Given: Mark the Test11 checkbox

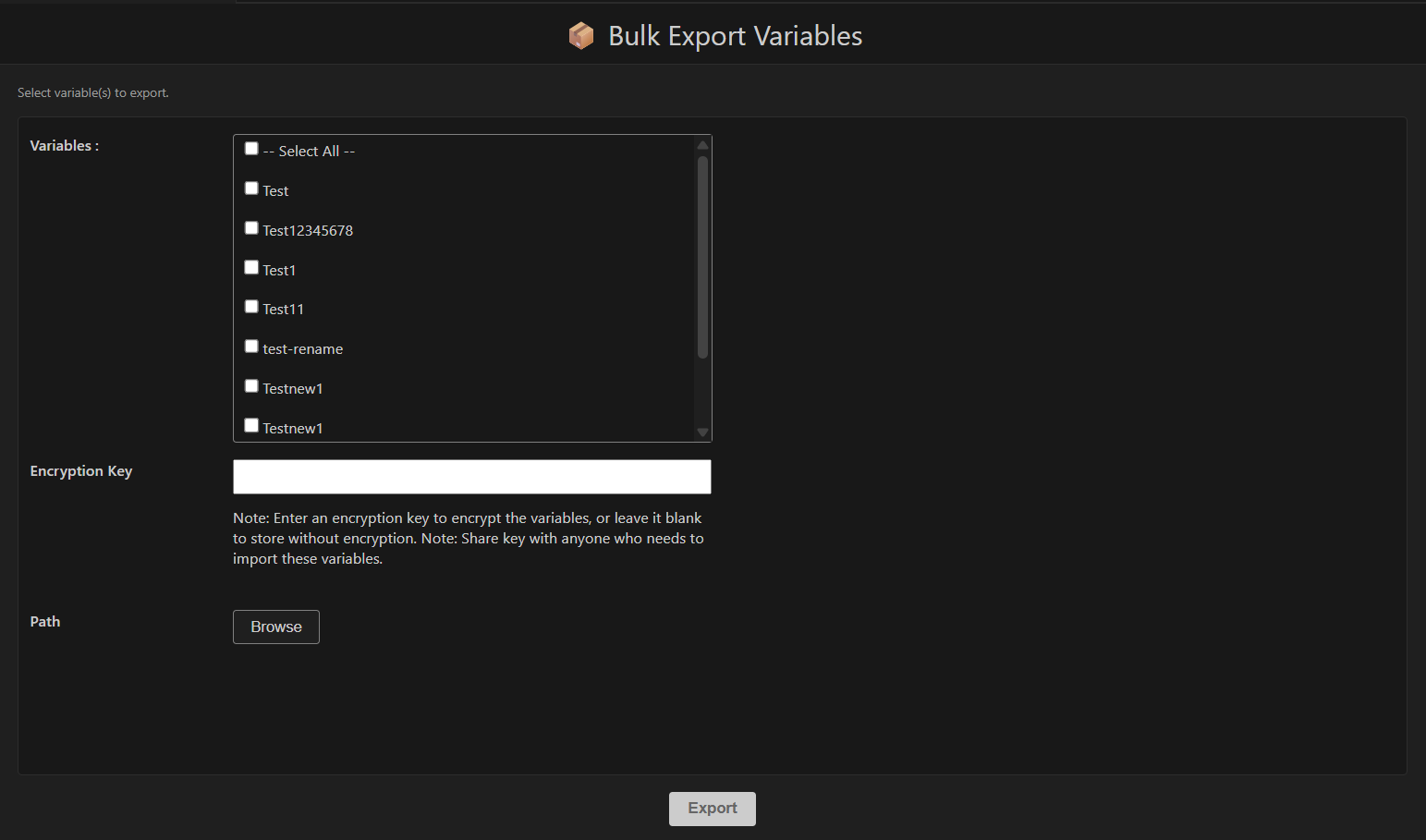Looking at the screenshot, I should pyautogui.click(x=251, y=307).
